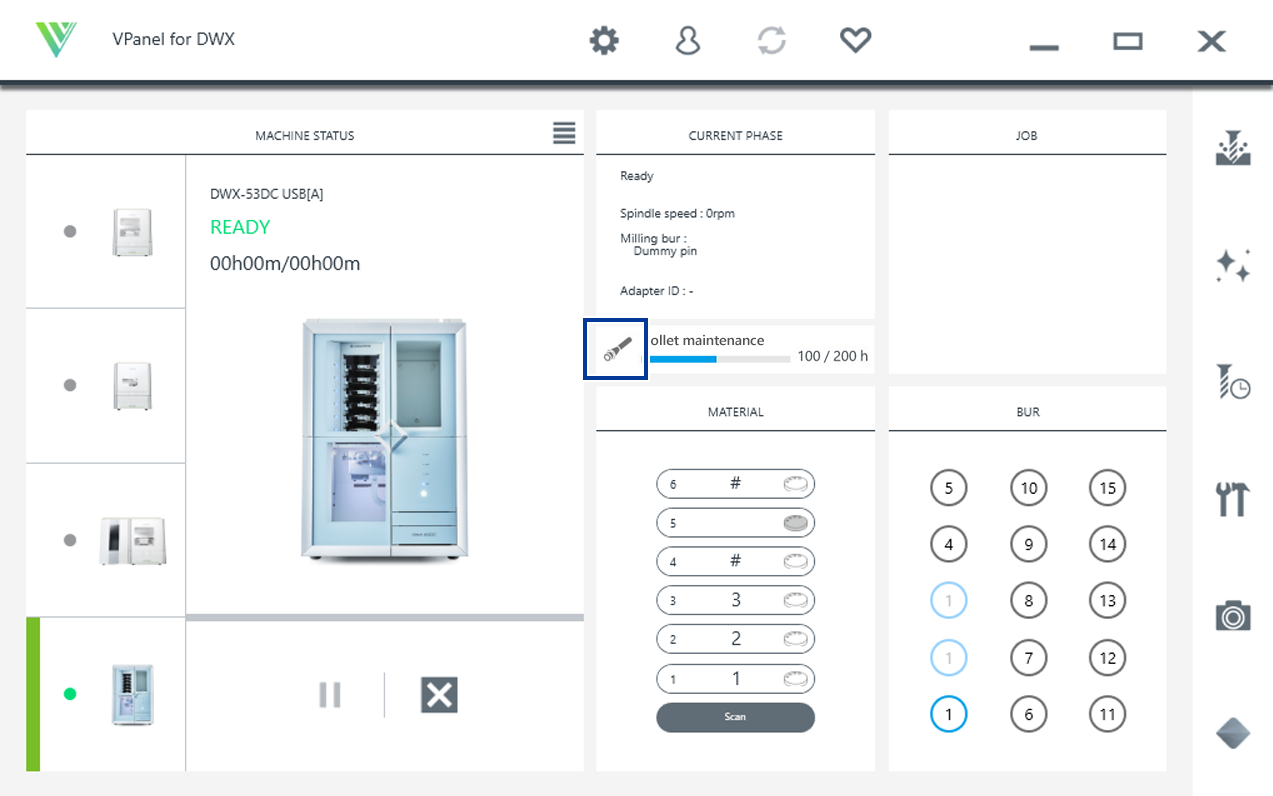
Task: Click the green VPanel logo
Action: (x=57, y=40)
